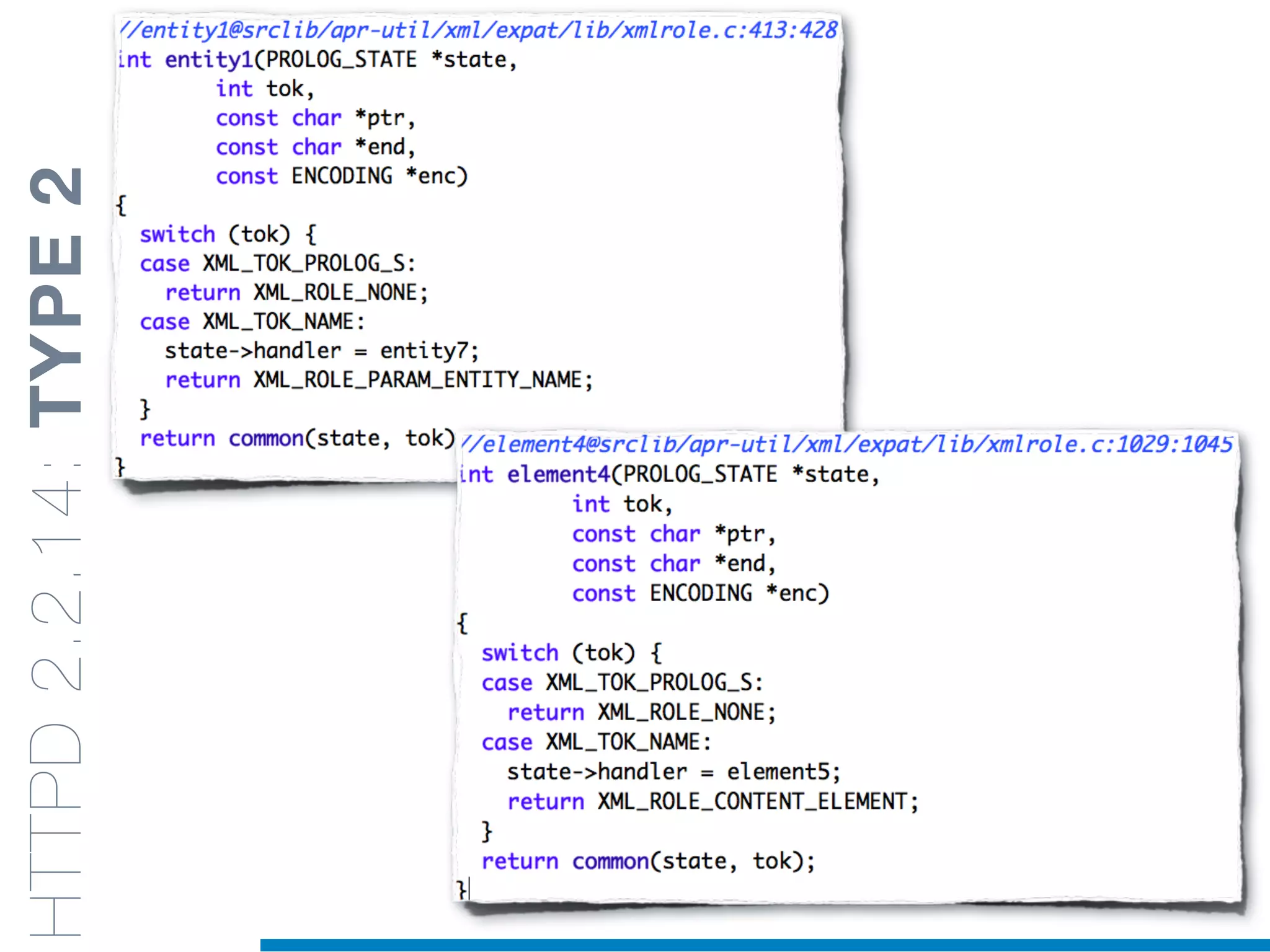This screenshot has width=1270, height=952.
Task: Click XML_TOK_PROLOG_S case in top snippet
Action: [x=304, y=263]
